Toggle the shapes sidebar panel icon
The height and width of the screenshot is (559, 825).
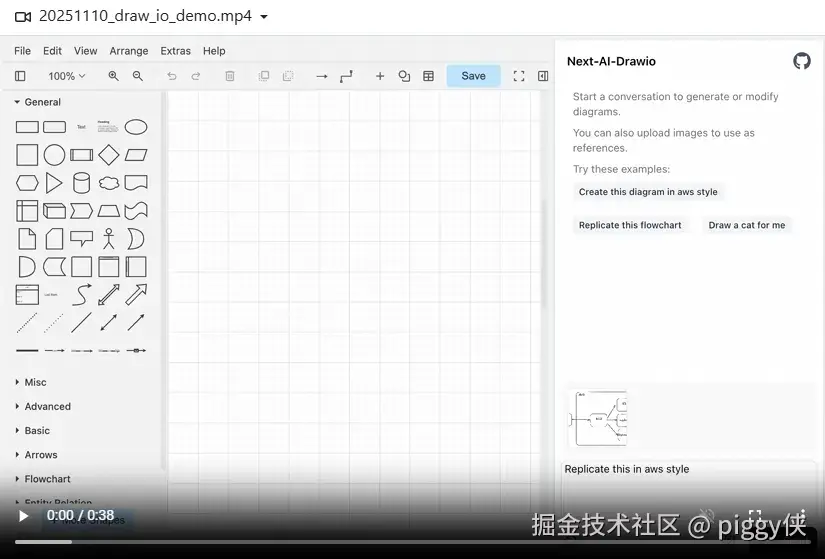[x=20, y=76]
